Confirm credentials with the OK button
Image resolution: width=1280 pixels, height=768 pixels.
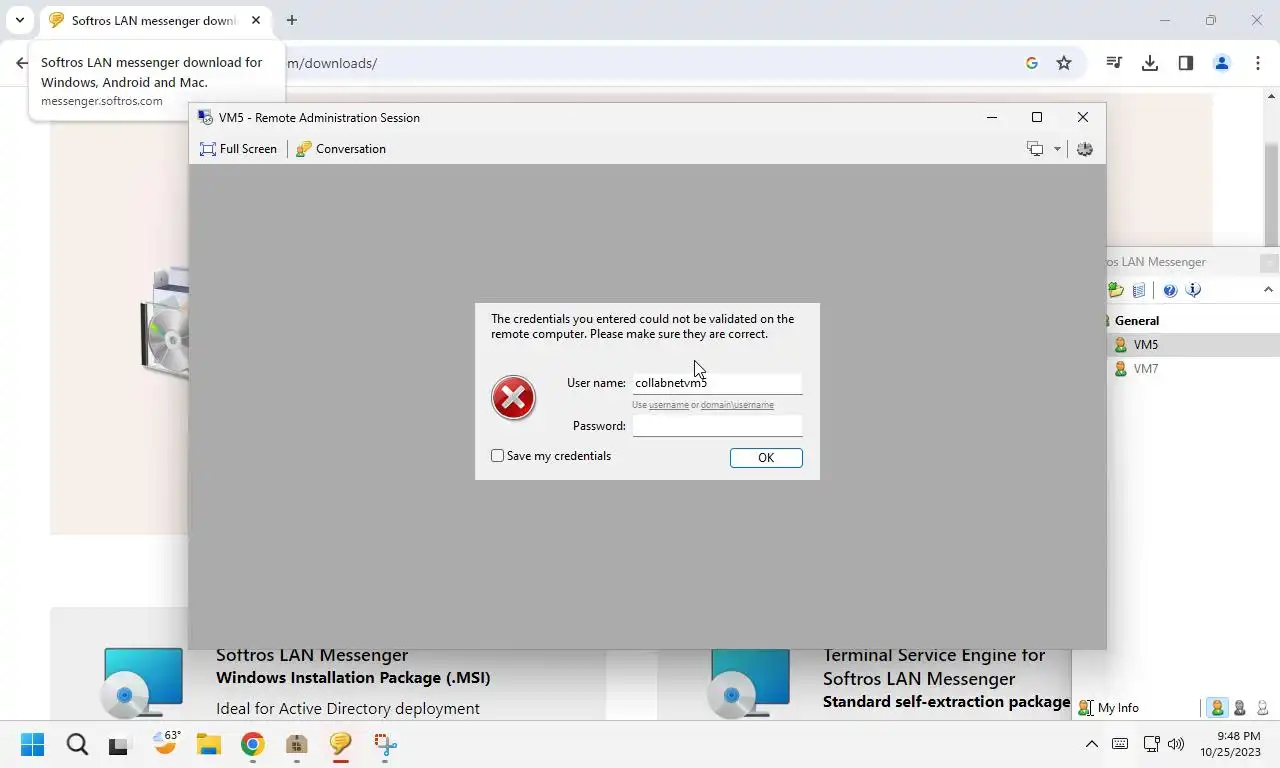coord(766,458)
